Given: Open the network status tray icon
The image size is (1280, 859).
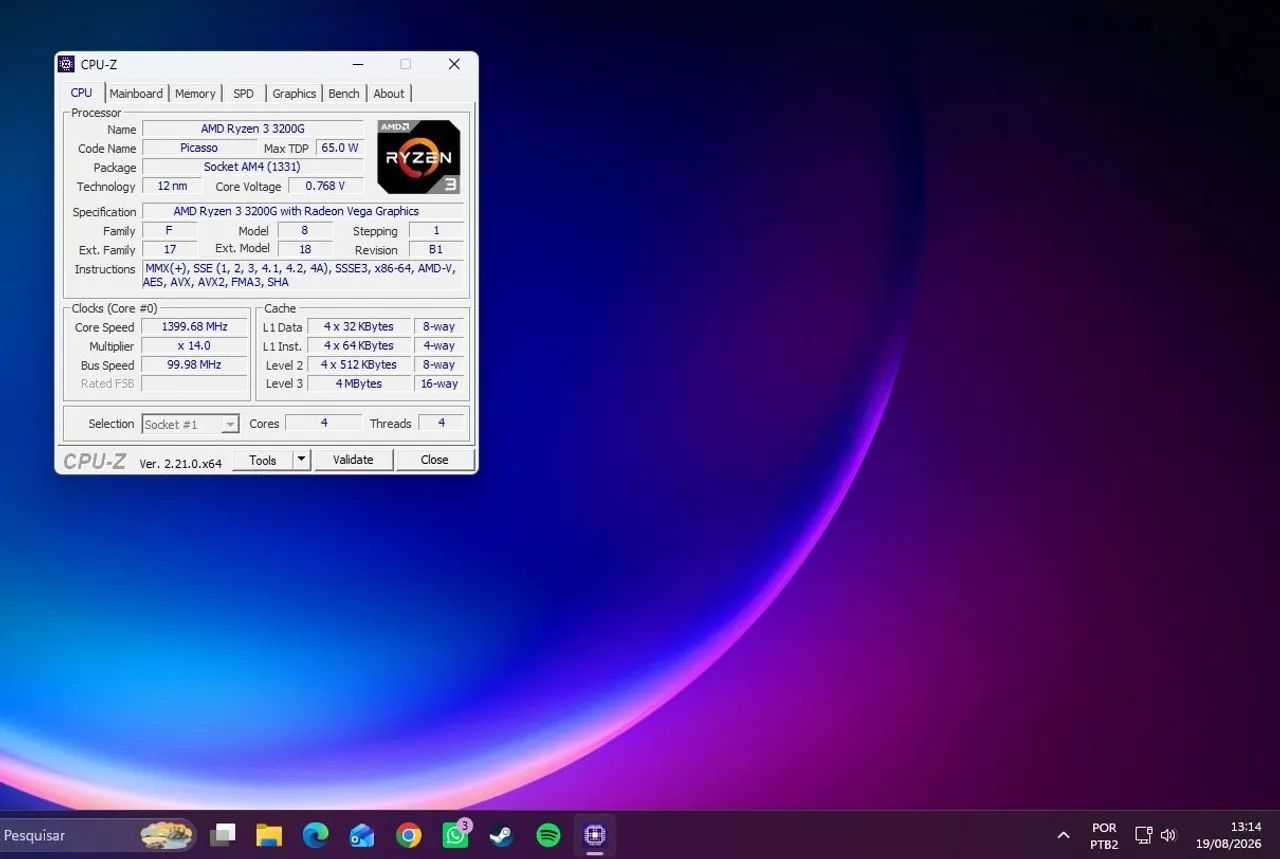Looking at the screenshot, I should 1144,835.
